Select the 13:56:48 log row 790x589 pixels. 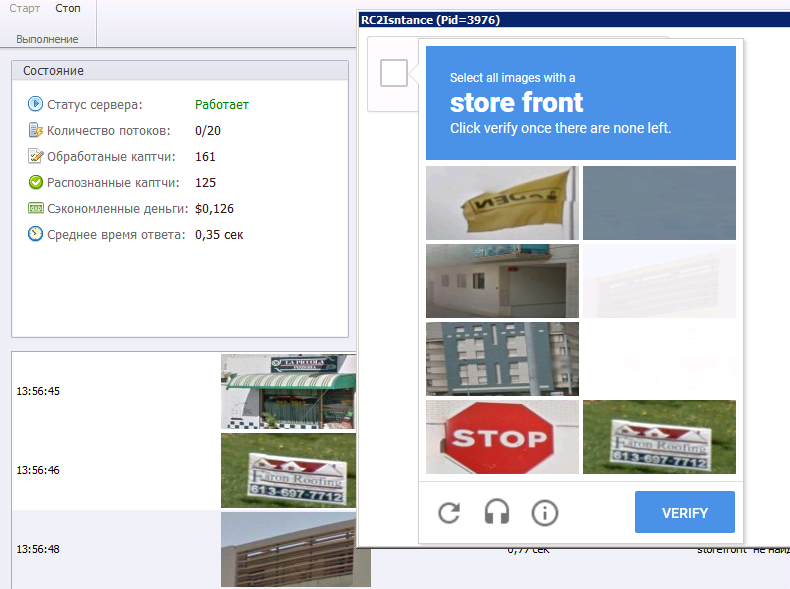coord(184,549)
